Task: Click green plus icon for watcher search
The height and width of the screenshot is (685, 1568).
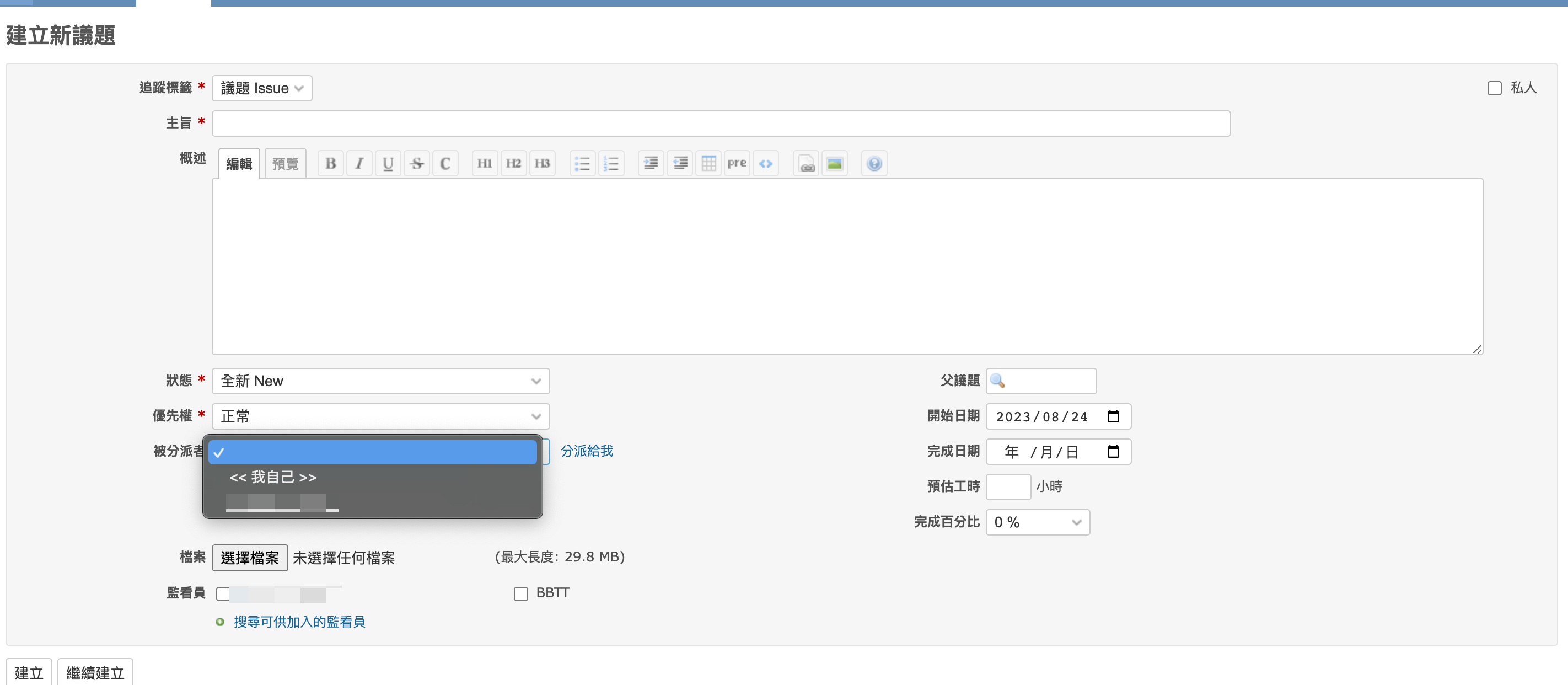Action: 221,622
